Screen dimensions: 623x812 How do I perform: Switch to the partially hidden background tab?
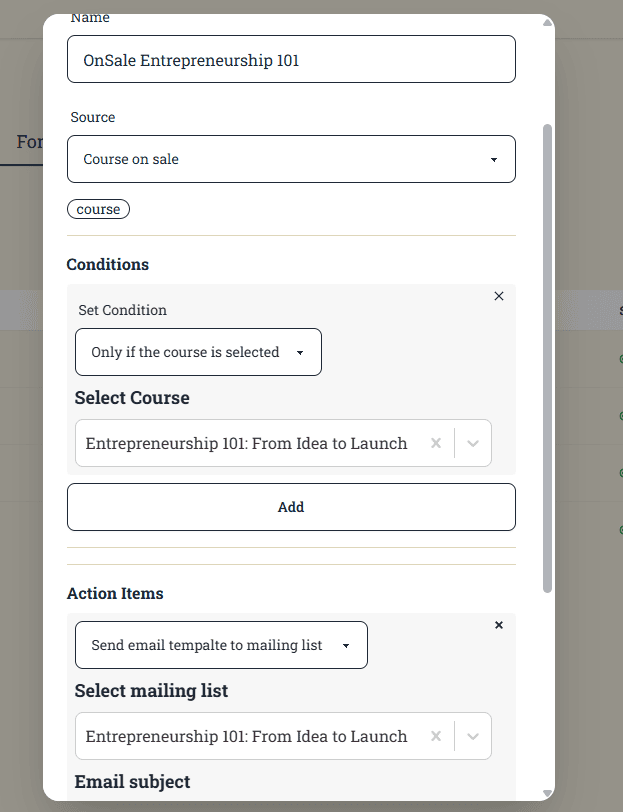tap(29, 142)
